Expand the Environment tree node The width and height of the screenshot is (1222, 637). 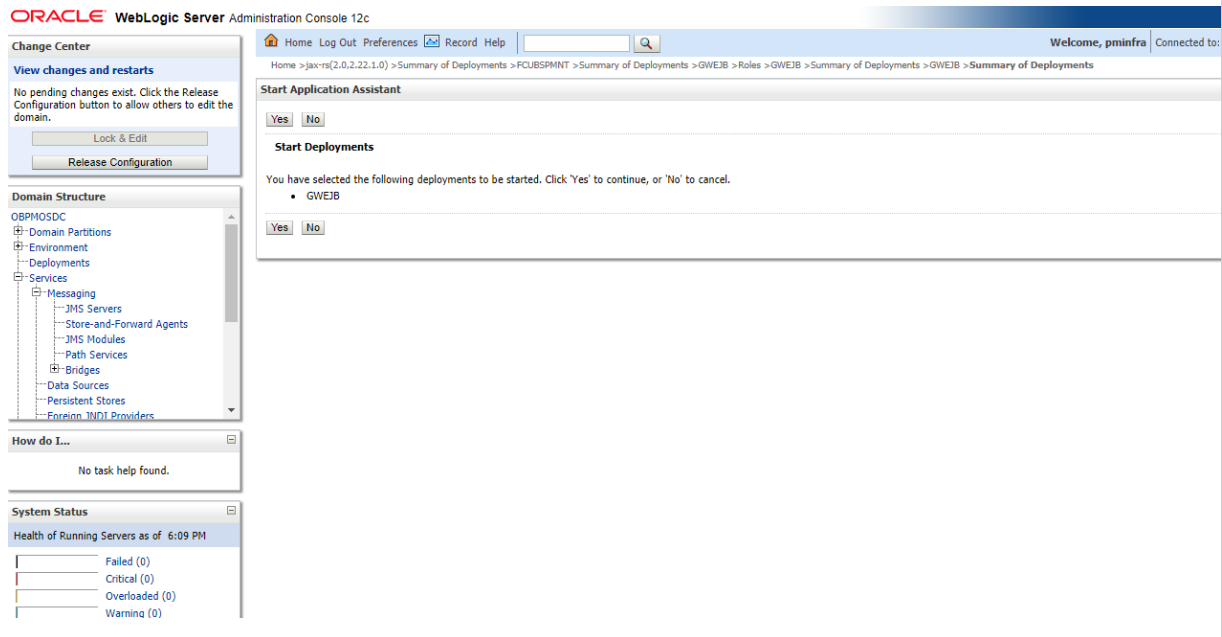(x=18, y=247)
